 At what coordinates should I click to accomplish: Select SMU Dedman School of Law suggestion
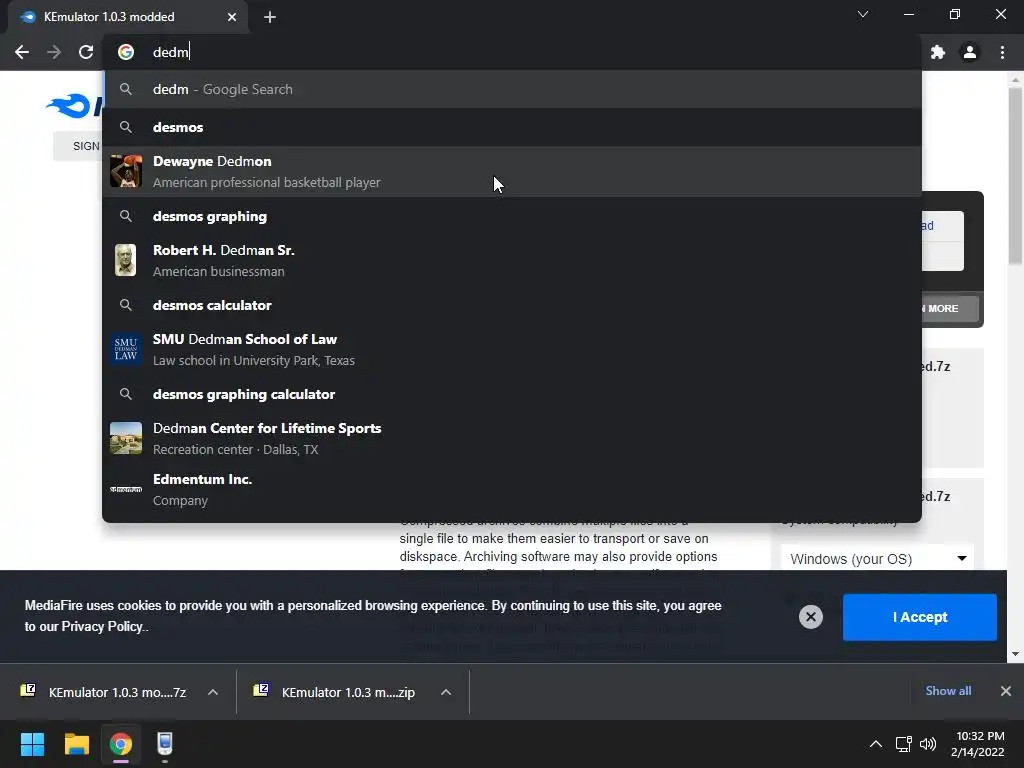[x=512, y=349]
